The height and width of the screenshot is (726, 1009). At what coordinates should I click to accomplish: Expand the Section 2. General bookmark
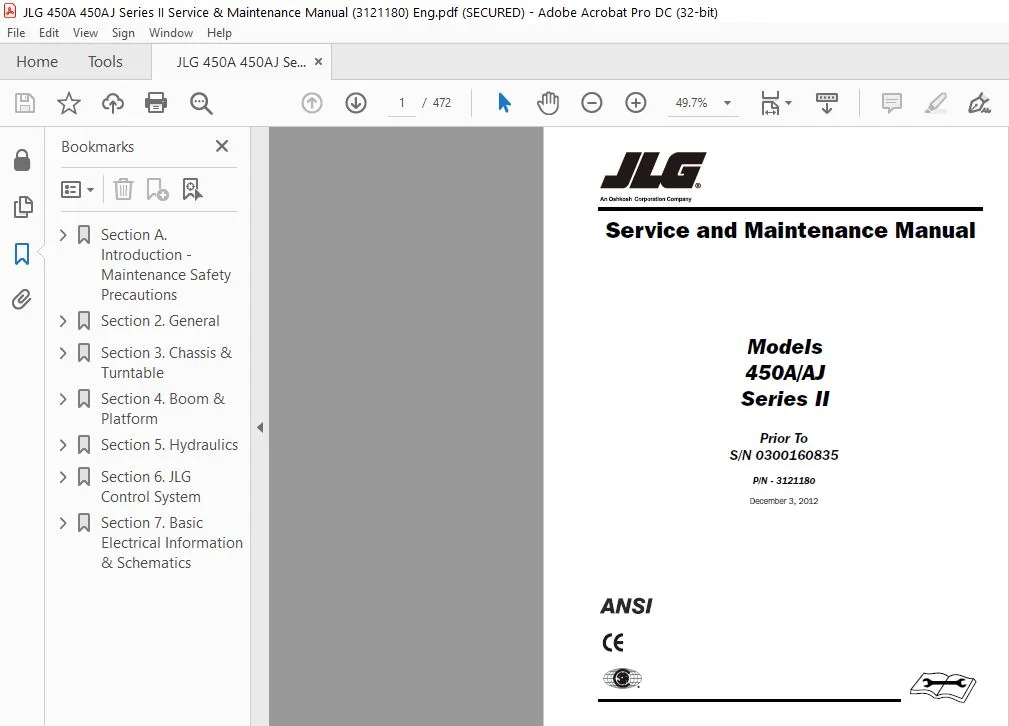[63, 321]
